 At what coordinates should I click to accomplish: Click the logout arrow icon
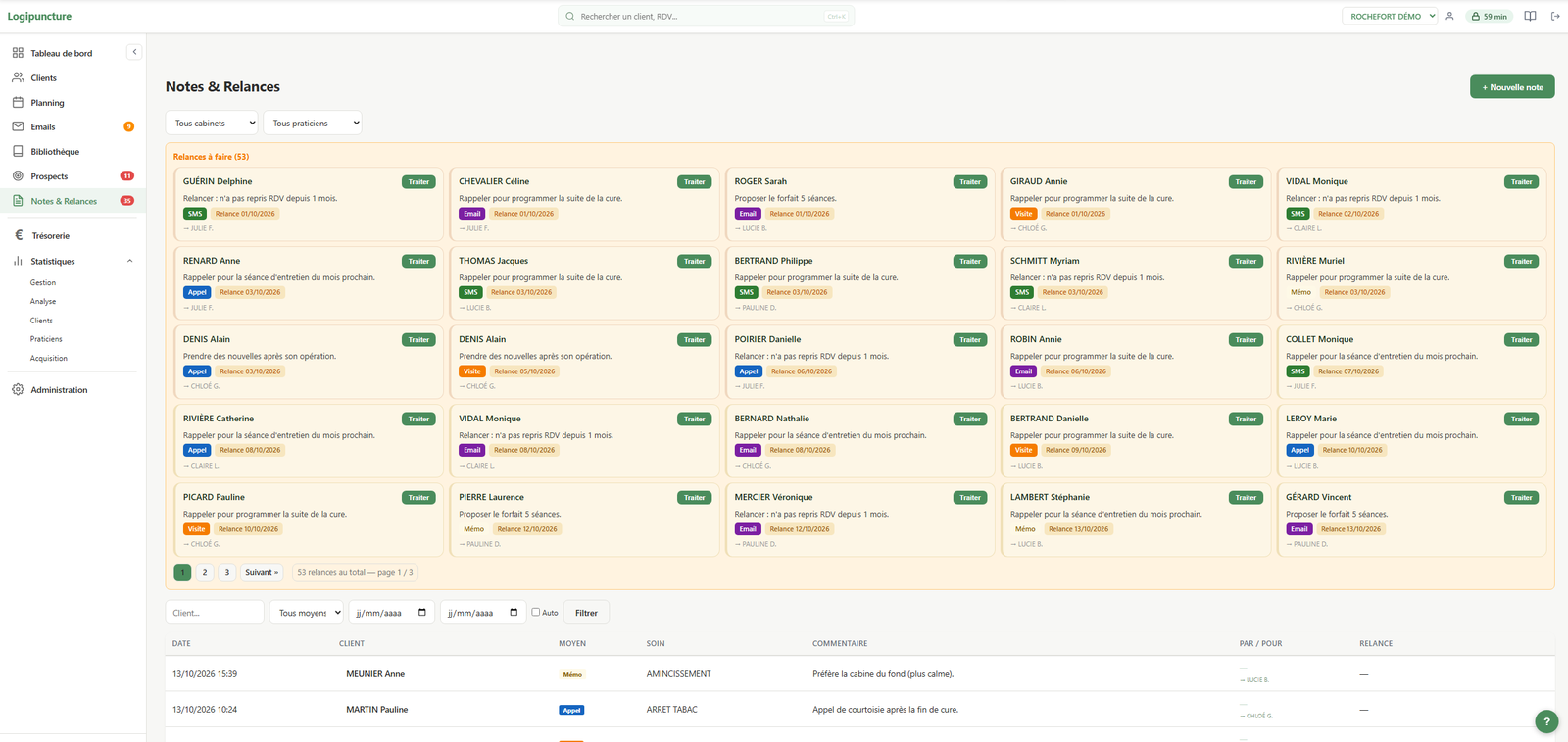click(x=1555, y=16)
